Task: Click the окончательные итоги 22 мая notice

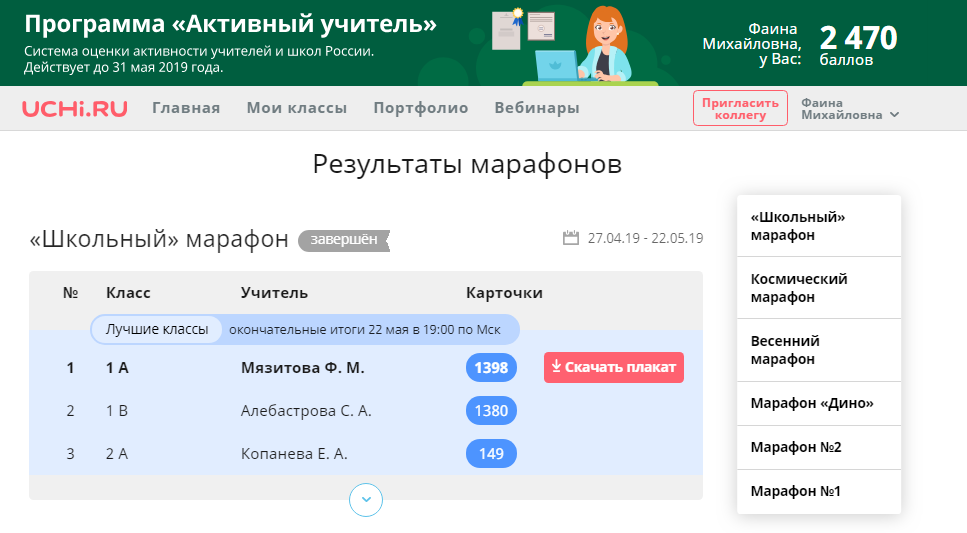Action: pos(364,330)
